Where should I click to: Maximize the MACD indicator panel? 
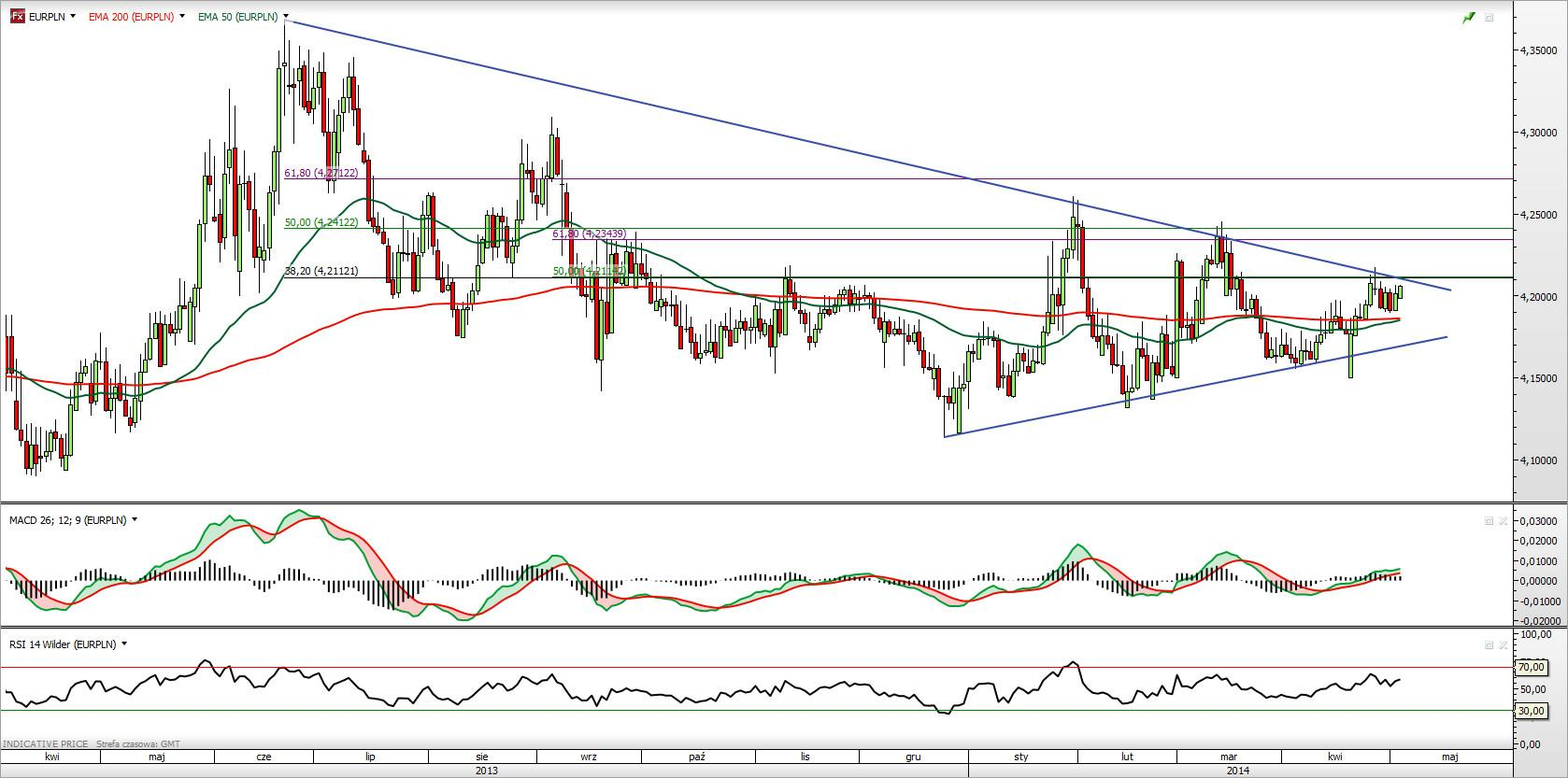1490,521
